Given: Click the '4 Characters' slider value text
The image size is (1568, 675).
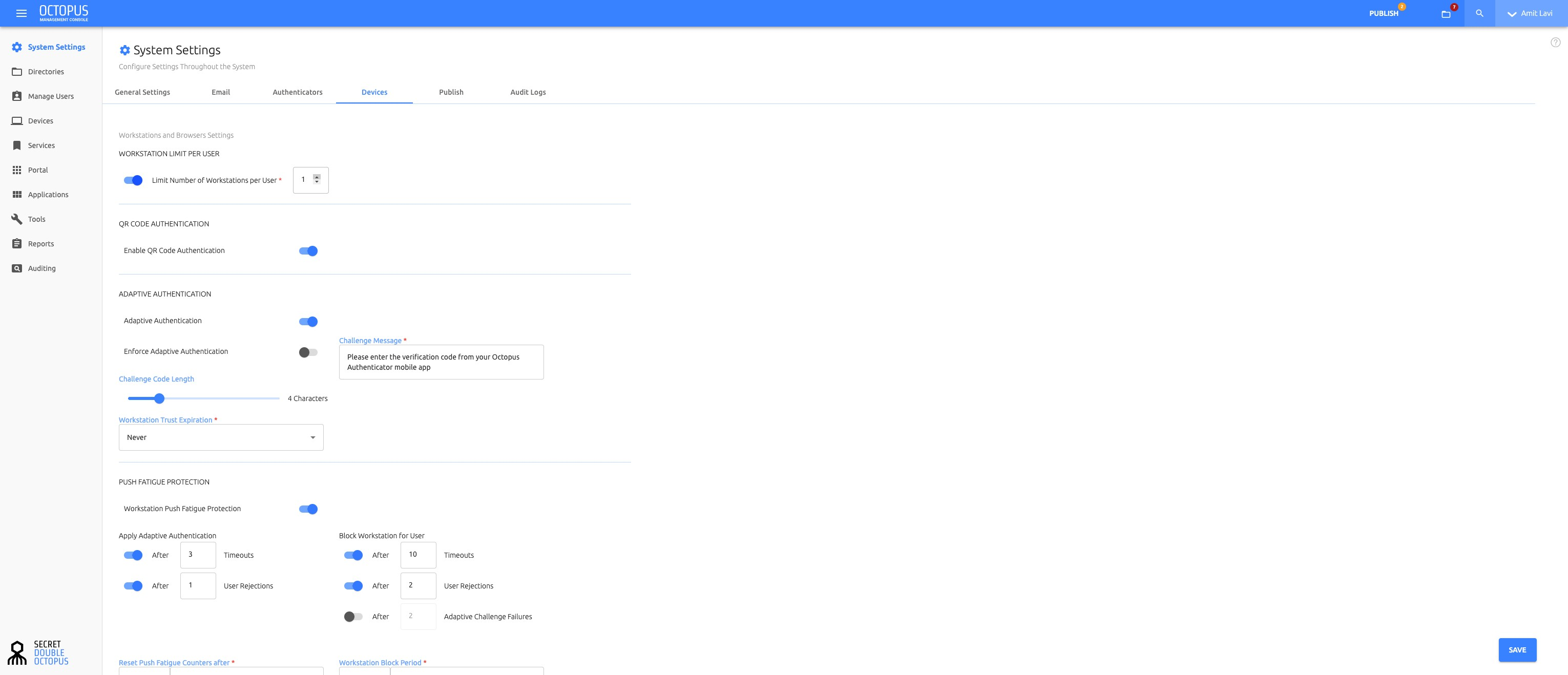Looking at the screenshot, I should click(307, 398).
